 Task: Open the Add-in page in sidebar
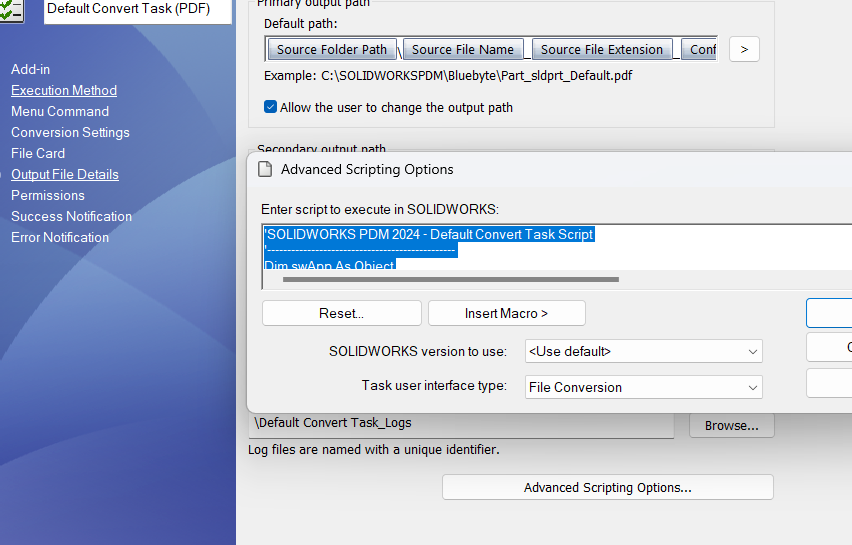(x=30, y=70)
